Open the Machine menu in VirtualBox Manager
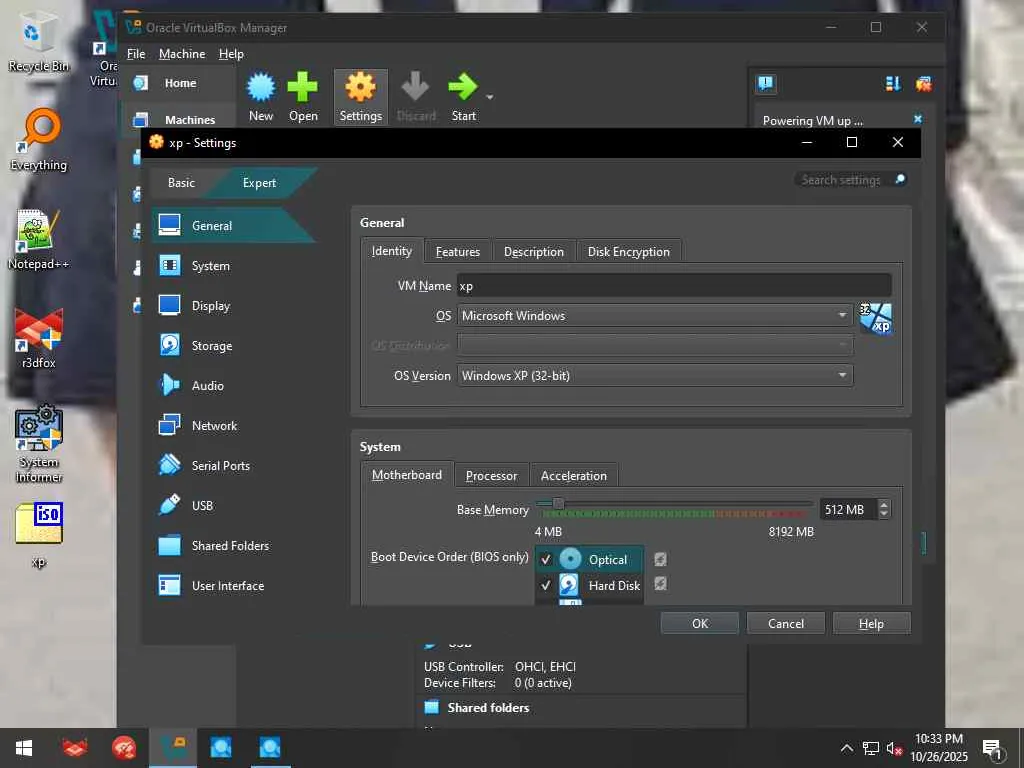 pyautogui.click(x=182, y=54)
